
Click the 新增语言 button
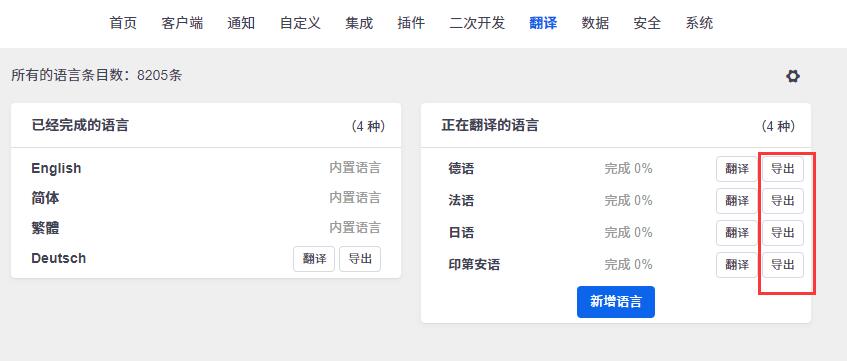pyautogui.click(x=616, y=302)
